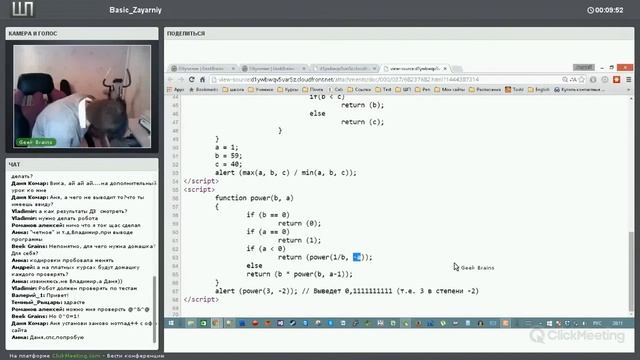This screenshot has height=360, width=640.
Task: Click the 'if (a < 0)' code line
Action: [266, 249]
